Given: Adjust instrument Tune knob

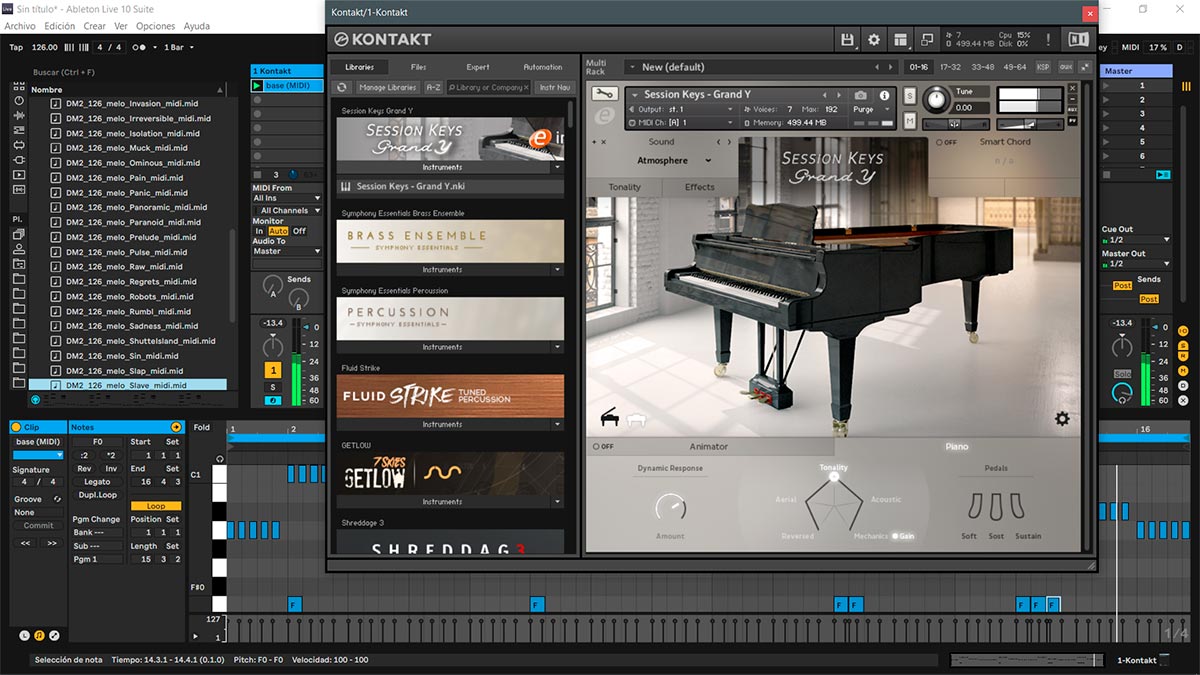Looking at the screenshot, I should [937, 98].
